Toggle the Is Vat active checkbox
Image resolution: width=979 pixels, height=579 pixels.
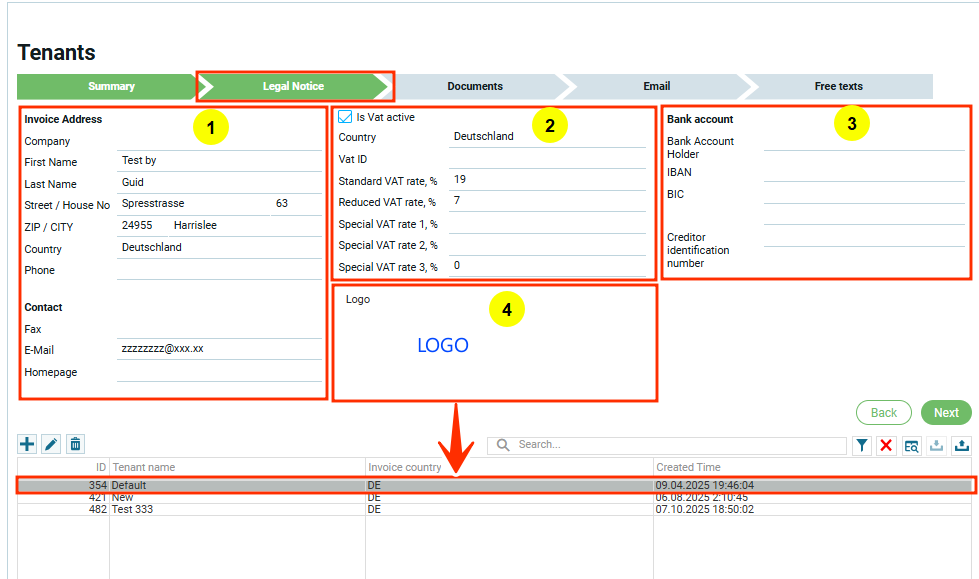346,117
